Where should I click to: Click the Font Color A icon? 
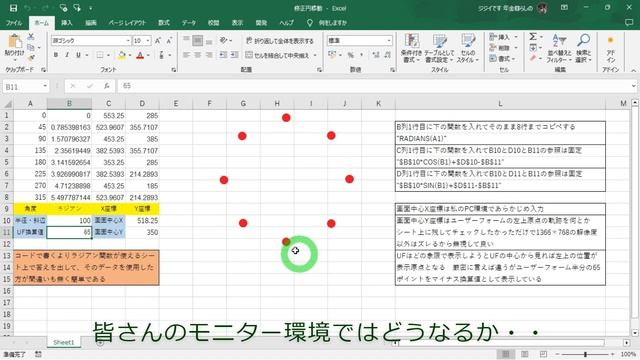(x=140, y=55)
